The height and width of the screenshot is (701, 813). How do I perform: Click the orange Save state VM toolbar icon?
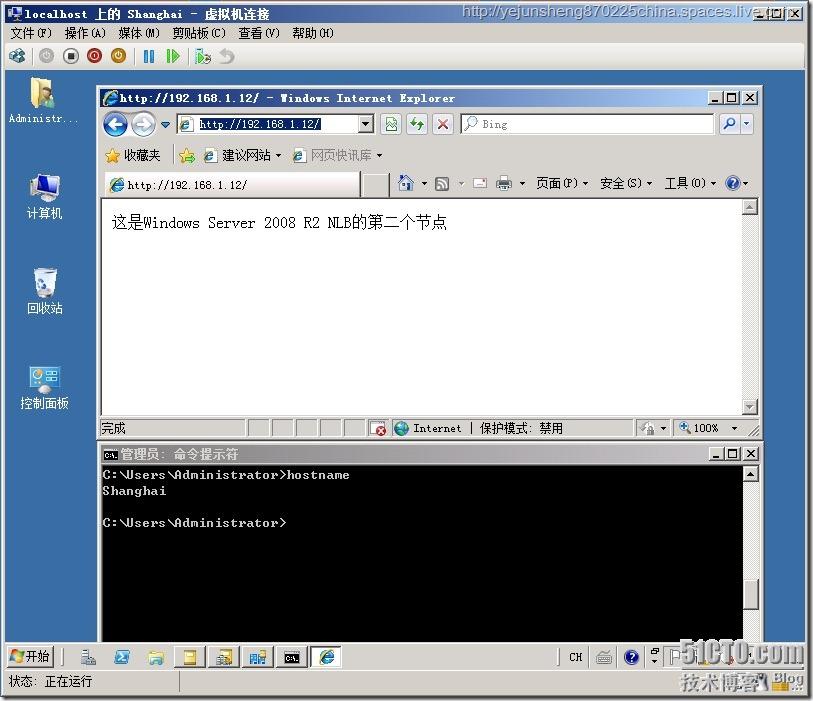118,55
